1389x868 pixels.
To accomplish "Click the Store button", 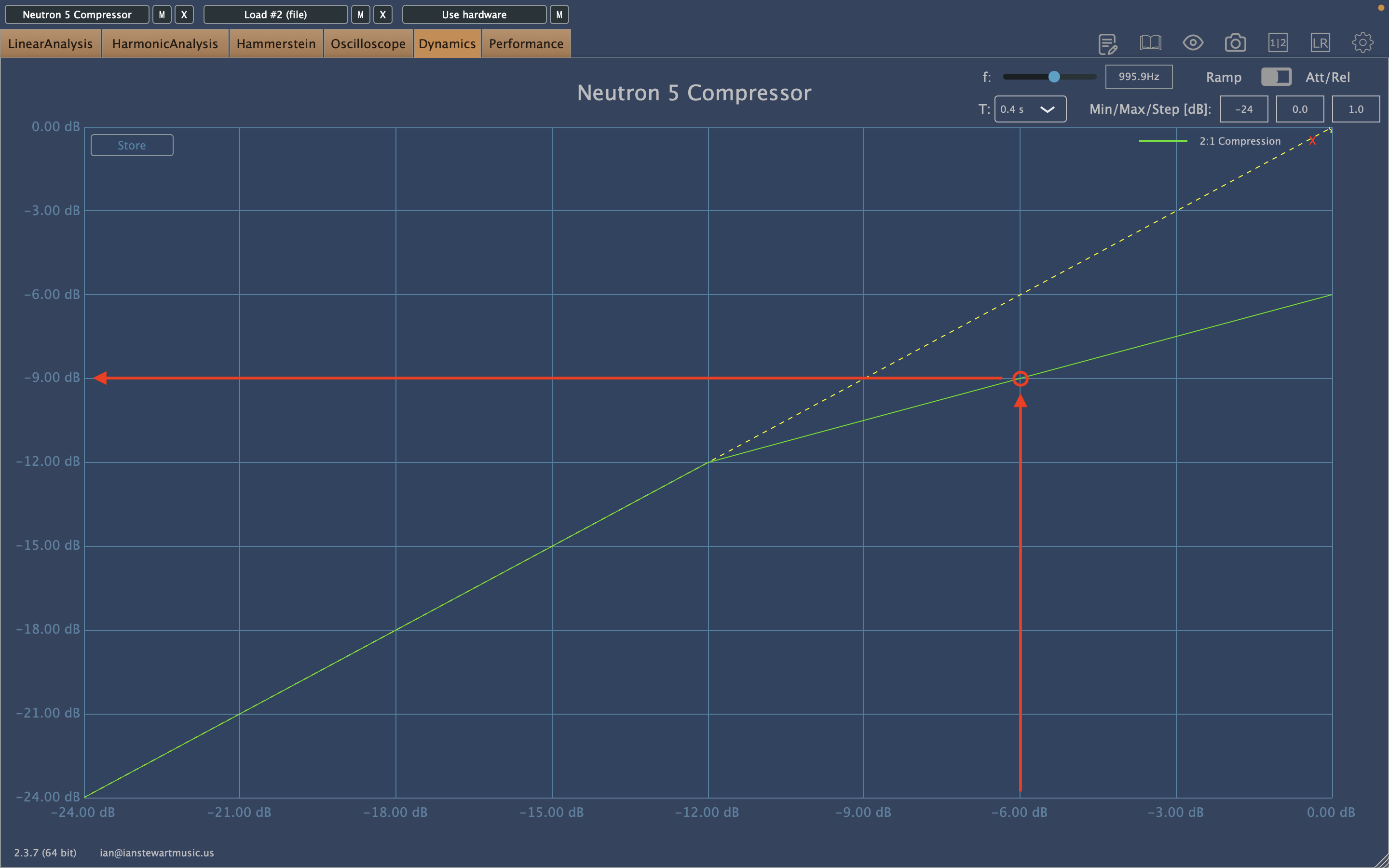I will 132,145.
